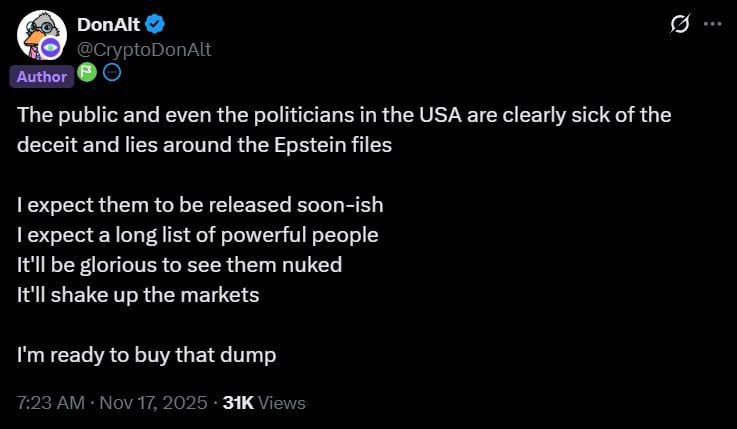Viewport: 737px width, 429px height.
Task: Click the line starting "The public and even"
Action: click(x=343, y=115)
